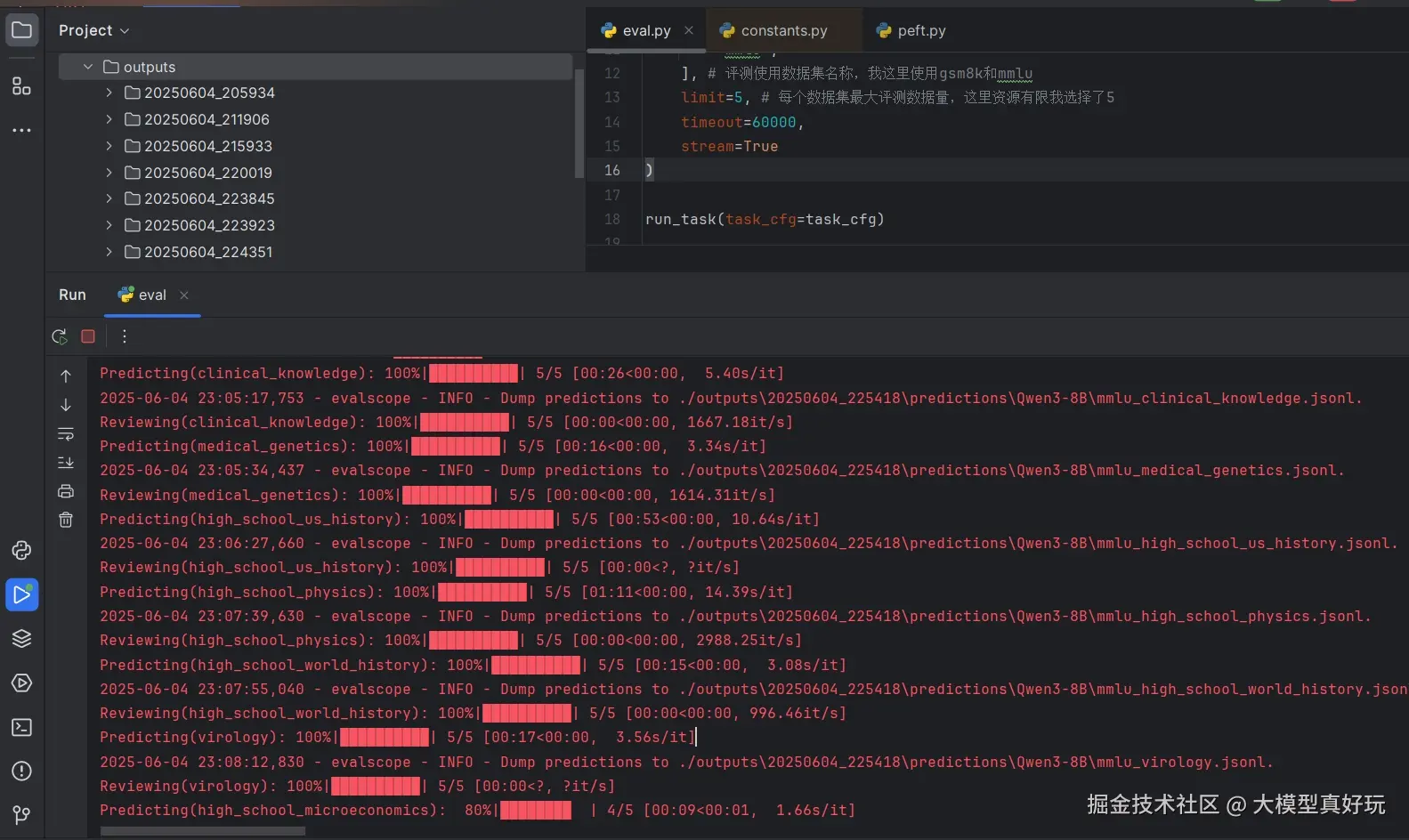Open the Python Packages tool window

(x=21, y=551)
